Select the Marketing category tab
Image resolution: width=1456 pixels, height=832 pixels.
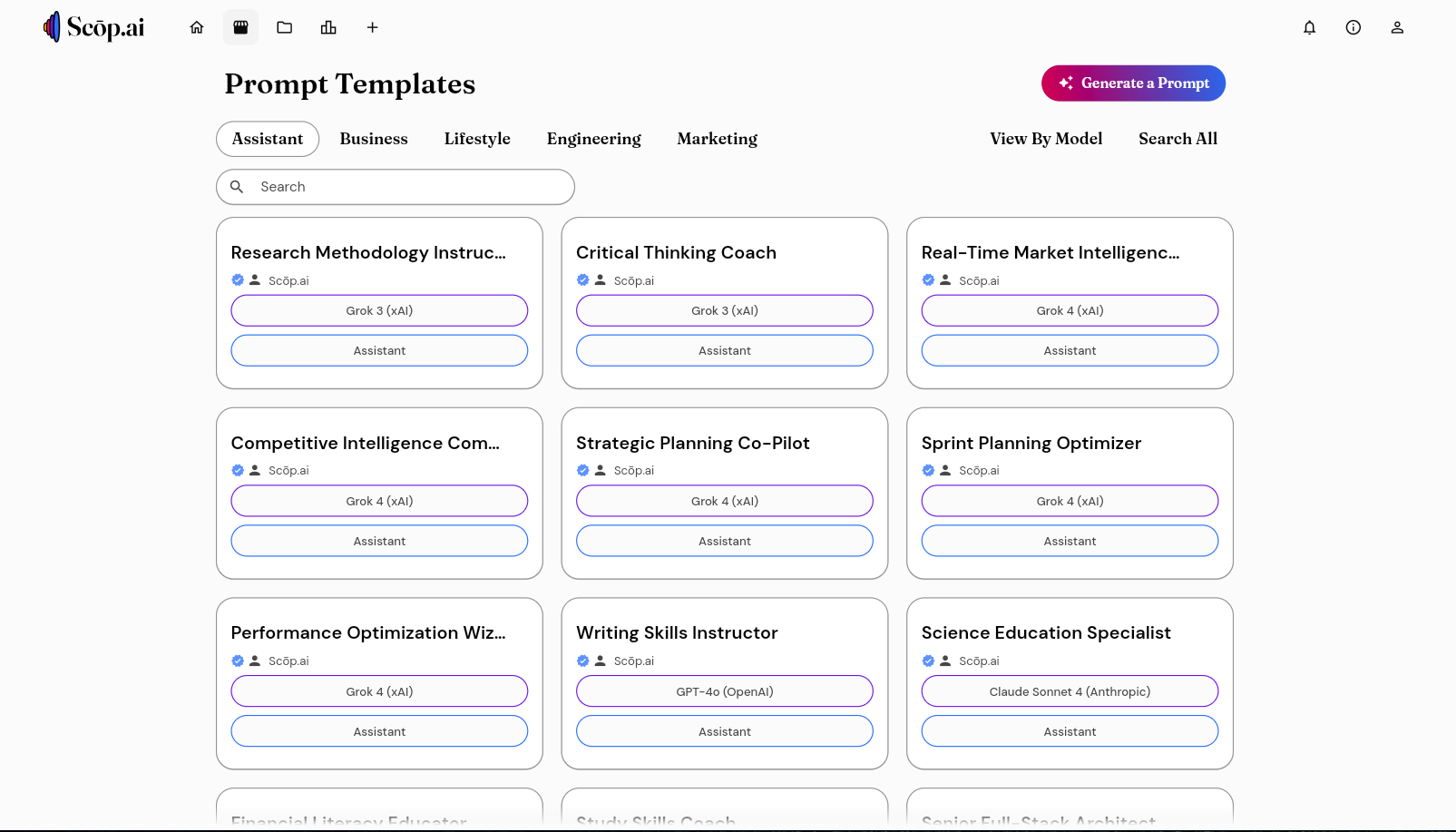point(717,139)
